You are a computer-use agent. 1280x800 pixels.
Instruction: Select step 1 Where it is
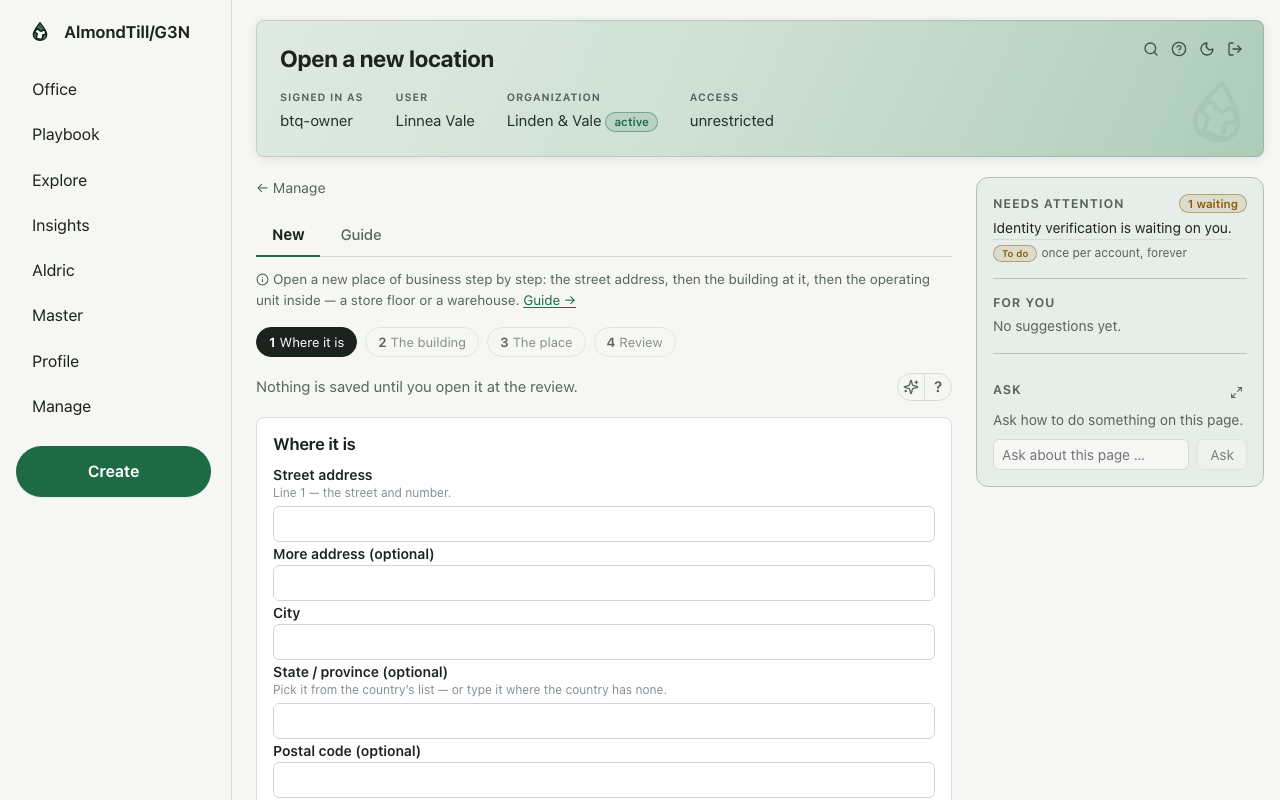point(306,342)
